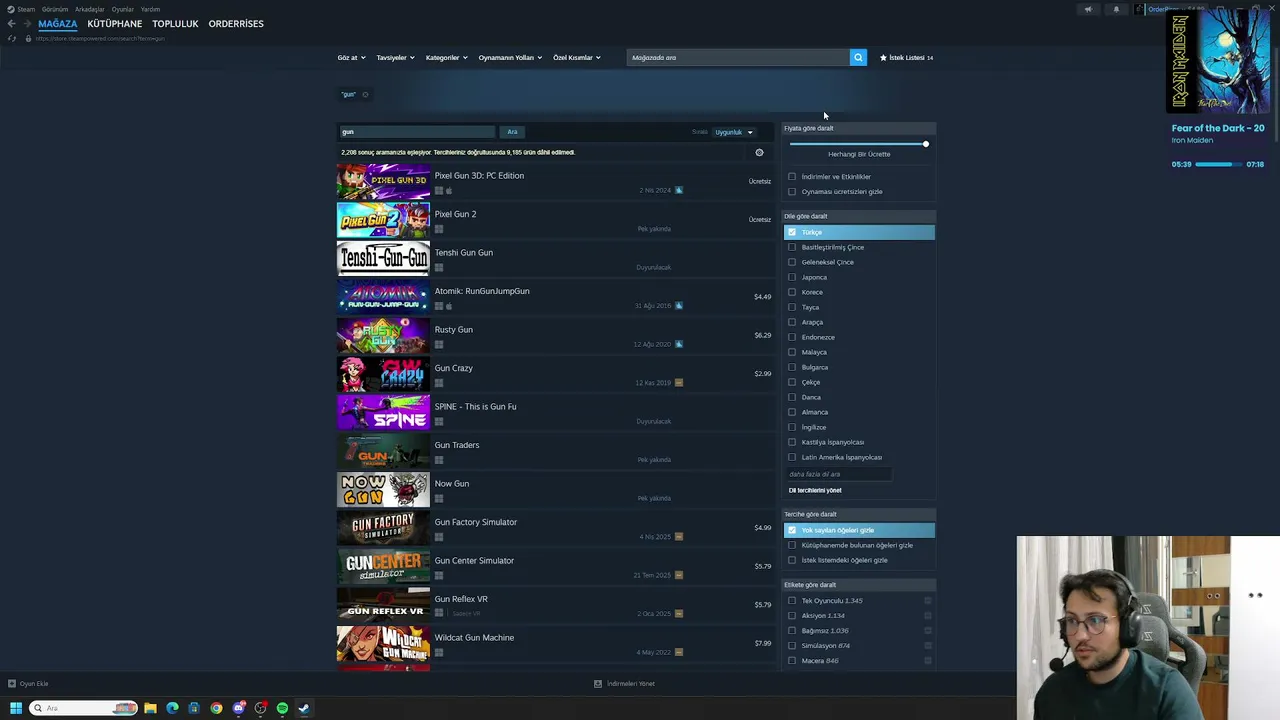Tick the Japonca language checkbox
Screen dimensions: 1280x720
(x=792, y=277)
